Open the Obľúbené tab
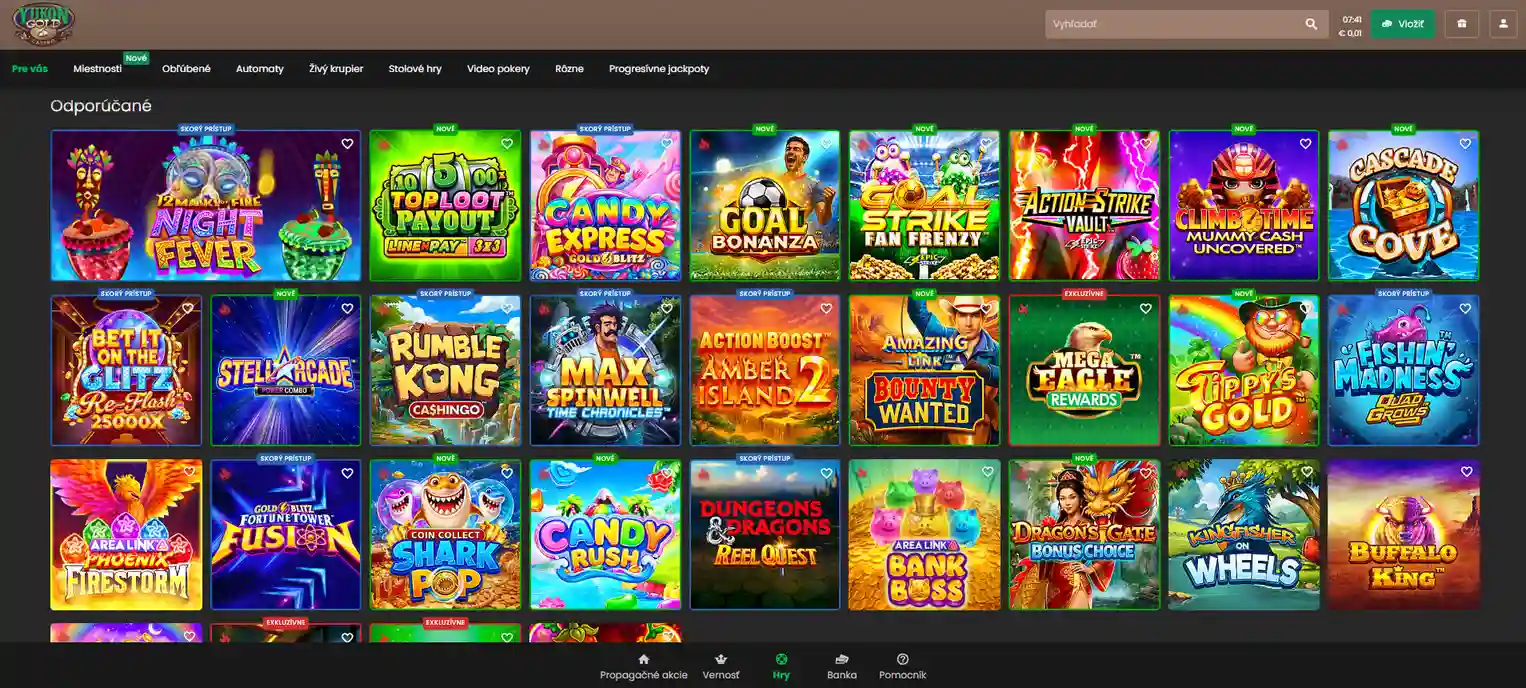 tap(186, 69)
